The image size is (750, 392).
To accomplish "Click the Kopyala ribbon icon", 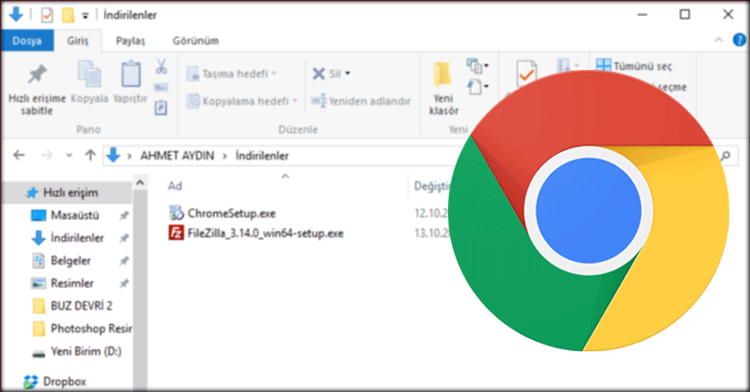I will click(x=89, y=74).
